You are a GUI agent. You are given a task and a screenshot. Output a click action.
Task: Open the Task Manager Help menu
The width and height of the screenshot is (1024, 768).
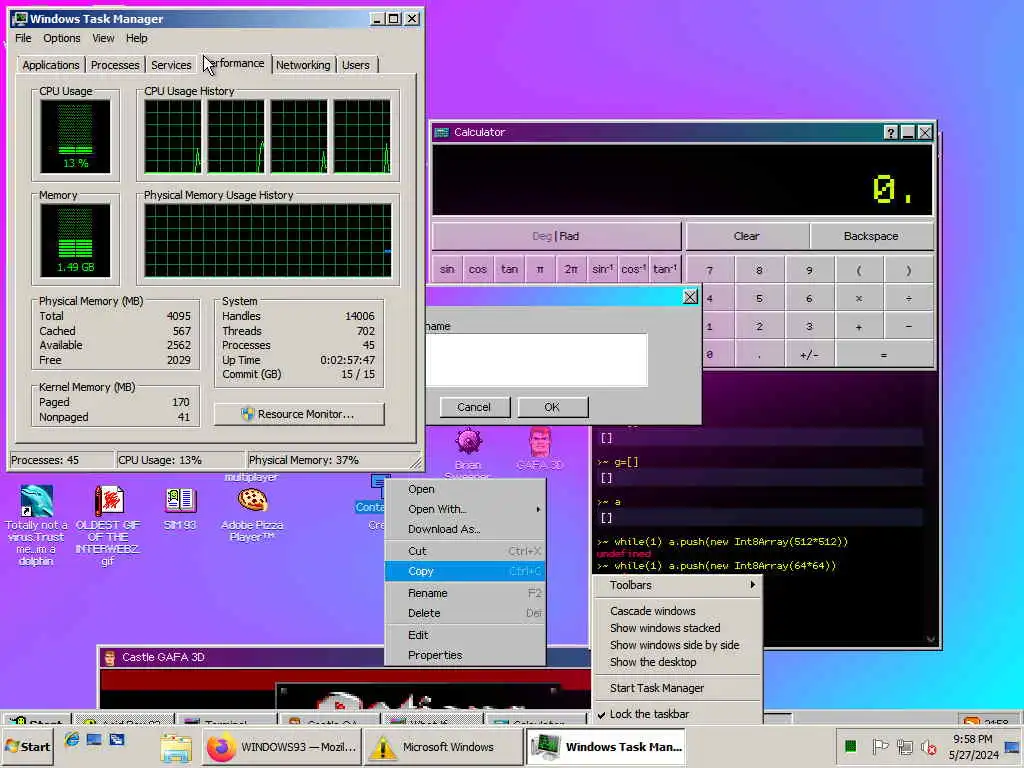136,39
